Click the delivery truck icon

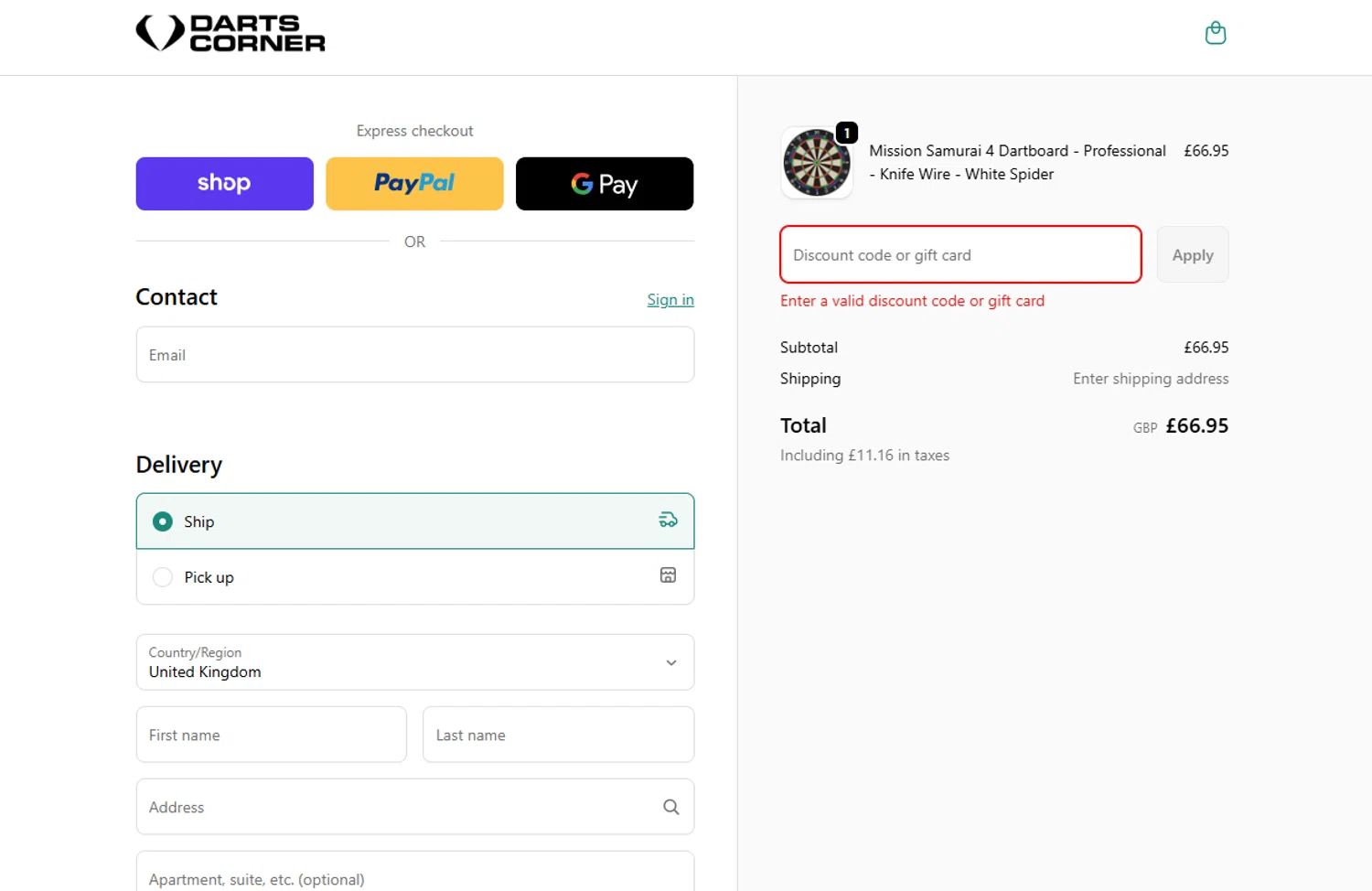[668, 521]
